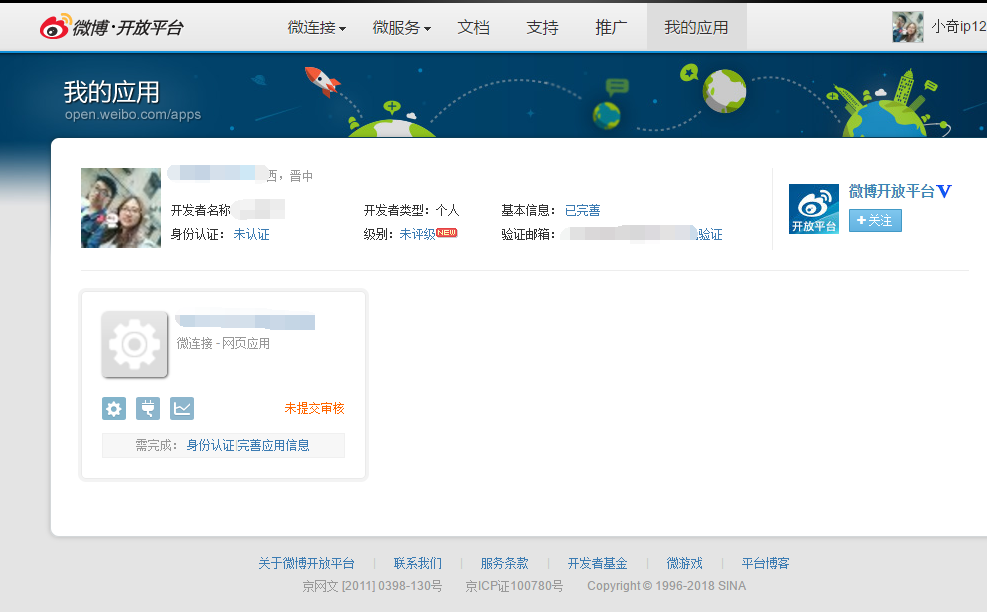Open the 完善应用信息 link
This screenshot has width=987, height=612.
(273, 445)
